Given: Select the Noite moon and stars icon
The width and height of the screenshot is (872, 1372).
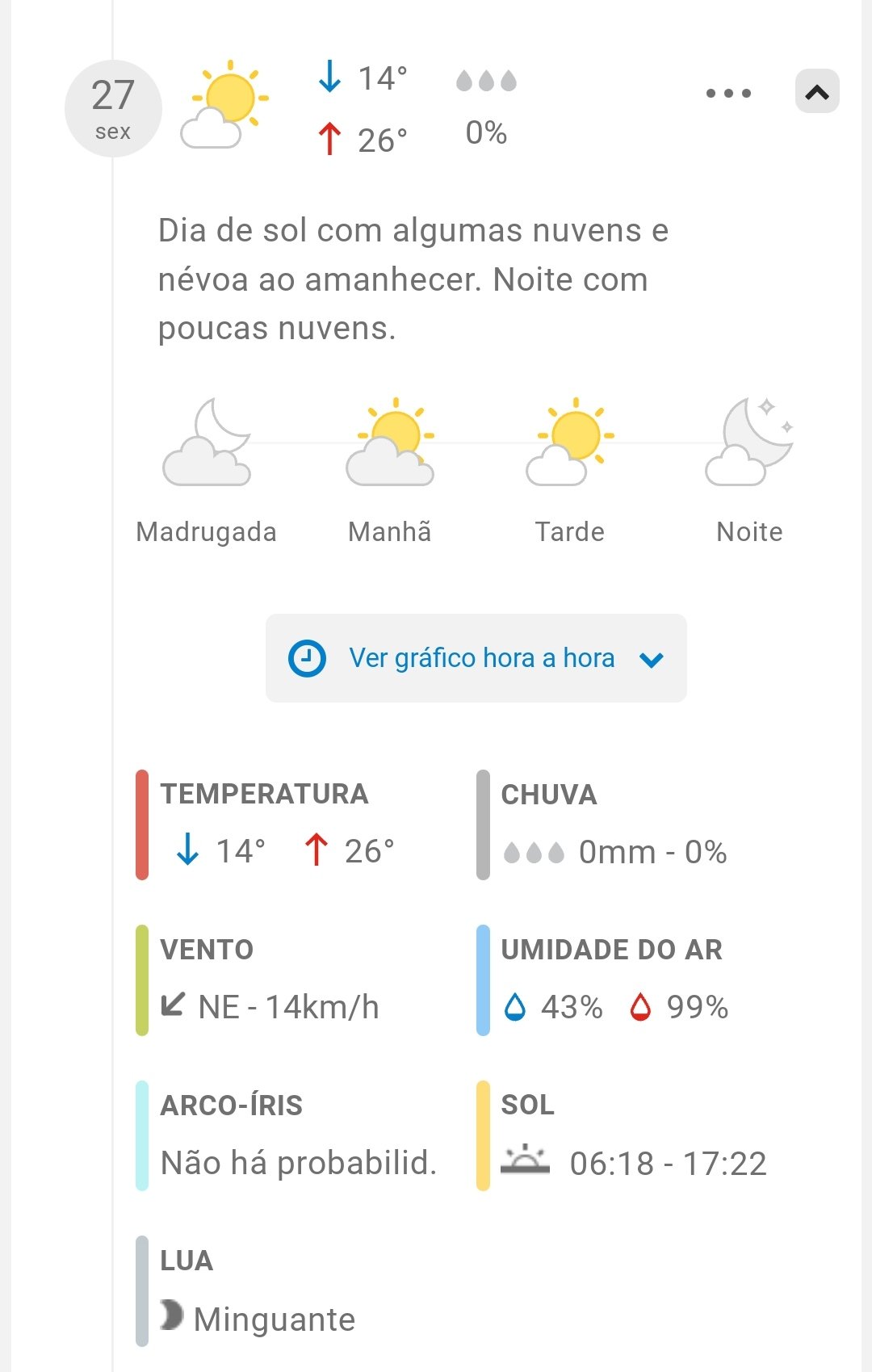Looking at the screenshot, I should pos(749,443).
